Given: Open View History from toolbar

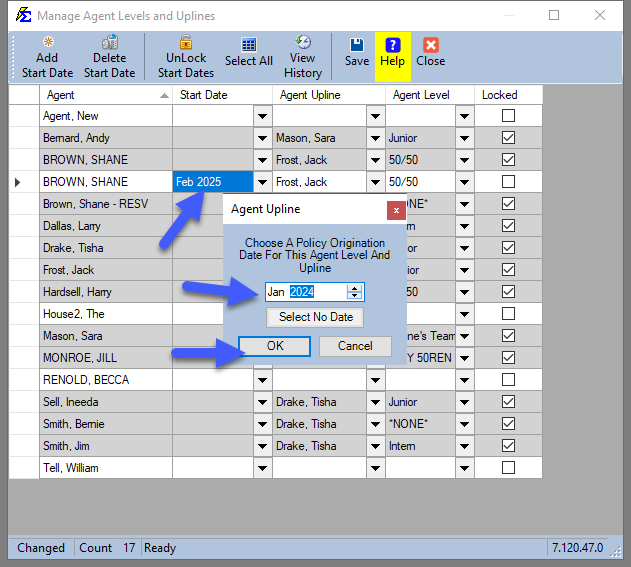Looking at the screenshot, I should click(303, 57).
